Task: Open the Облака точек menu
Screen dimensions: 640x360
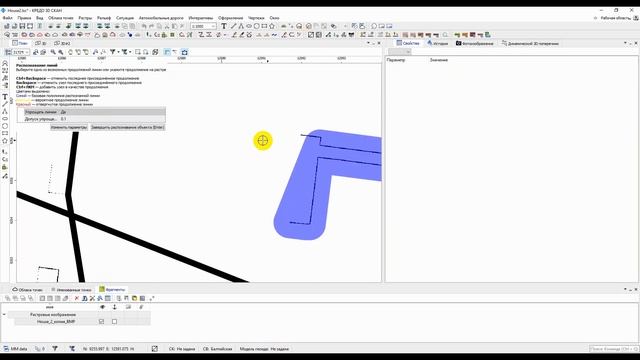Action: [61, 18]
